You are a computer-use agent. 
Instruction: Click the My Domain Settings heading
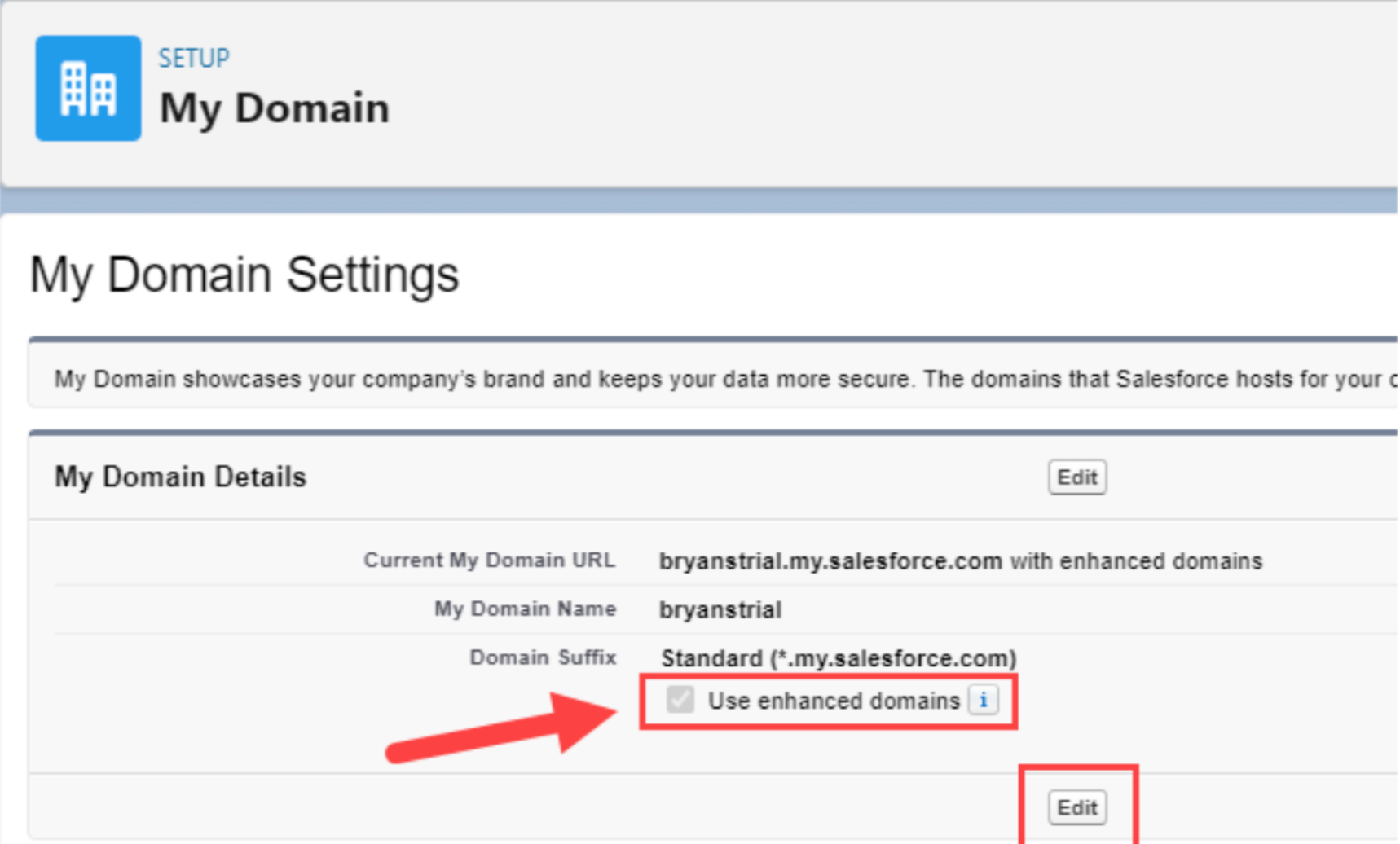click(x=244, y=275)
